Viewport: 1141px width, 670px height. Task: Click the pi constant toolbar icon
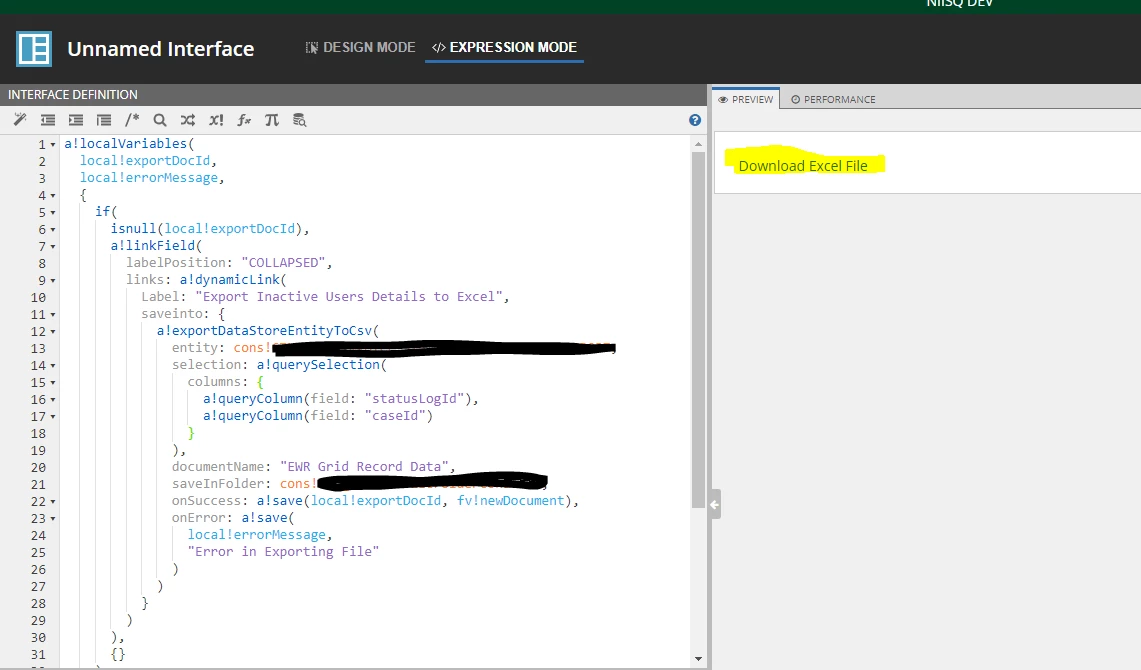click(271, 120)
